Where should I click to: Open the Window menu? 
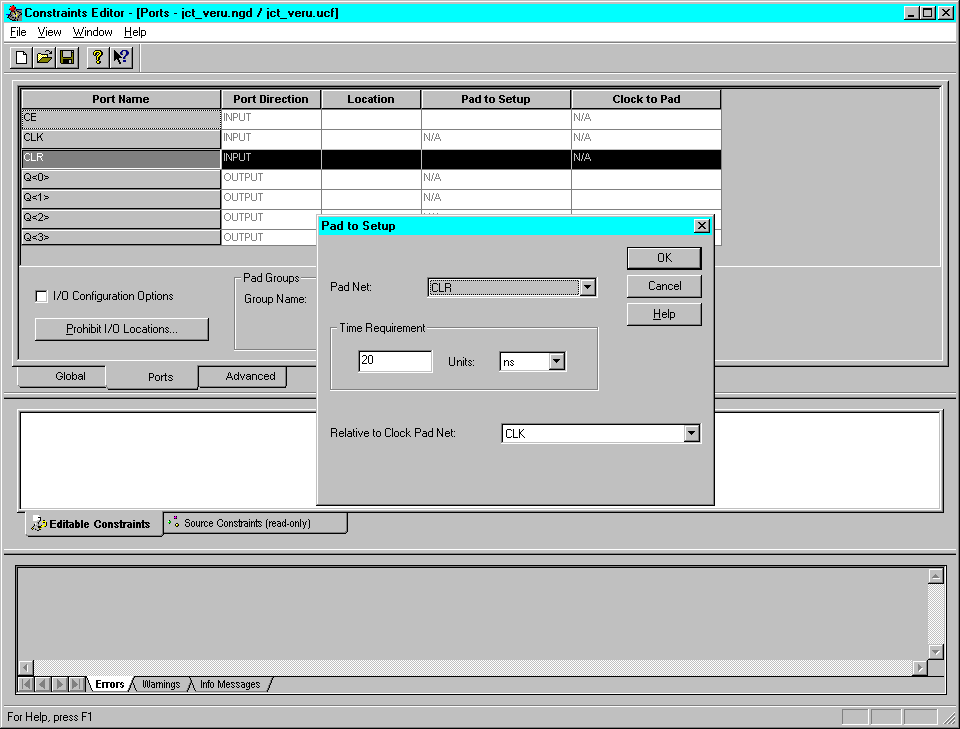point(92,32)
